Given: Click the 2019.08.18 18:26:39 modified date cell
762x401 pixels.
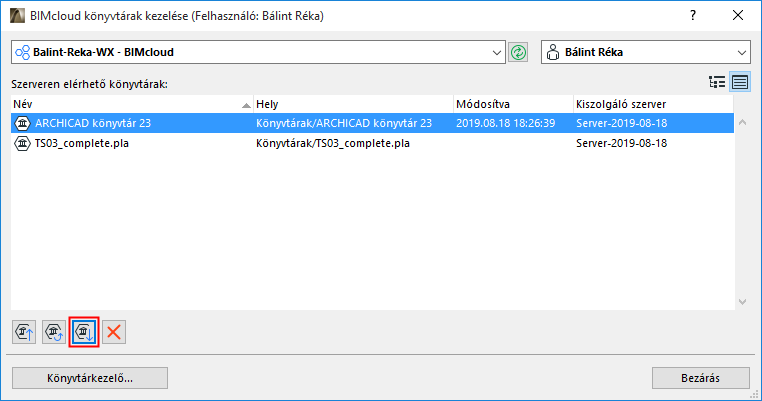Looking at the screenshot, I should 505,123.
